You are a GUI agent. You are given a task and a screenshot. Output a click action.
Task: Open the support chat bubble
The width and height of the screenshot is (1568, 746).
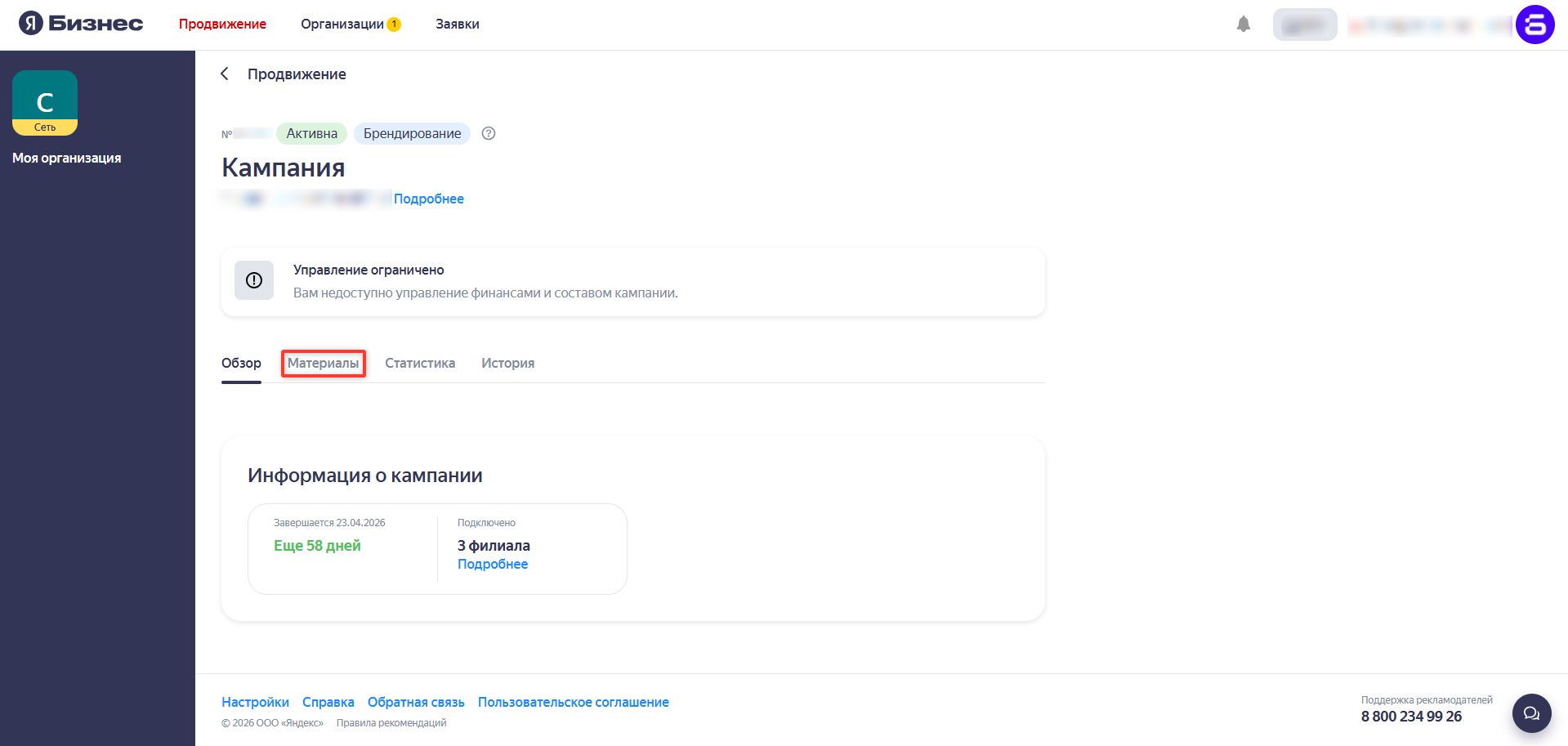1531,713
